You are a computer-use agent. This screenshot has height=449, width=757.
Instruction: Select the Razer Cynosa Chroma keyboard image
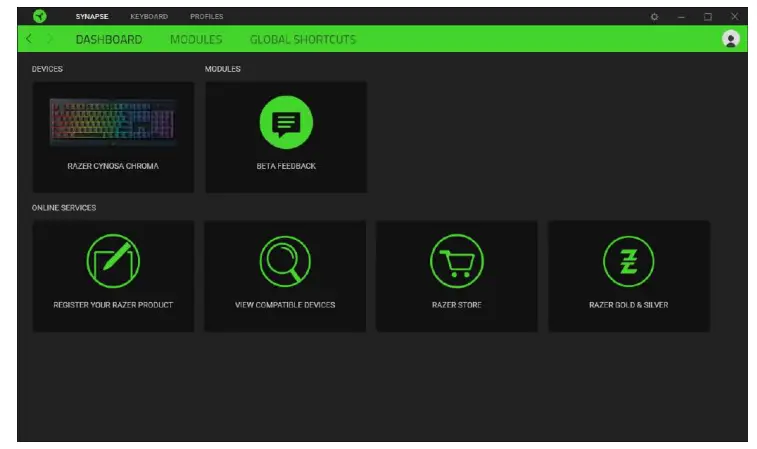(x=113, y=122)
